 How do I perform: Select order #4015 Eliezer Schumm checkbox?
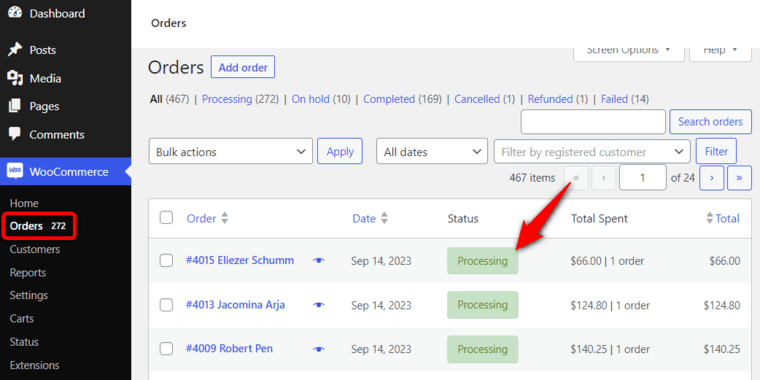(x=166, y=261)
